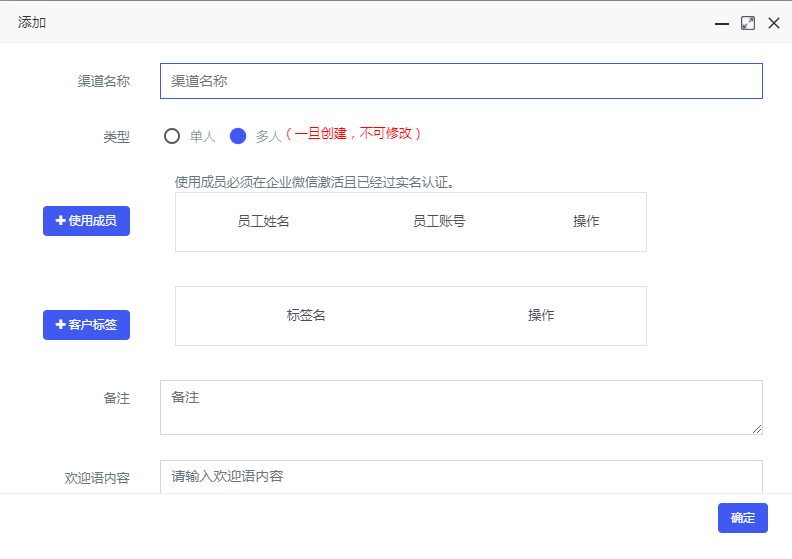Maximize the 添加 dialog window
792x559 pixels.
(747, 23)
